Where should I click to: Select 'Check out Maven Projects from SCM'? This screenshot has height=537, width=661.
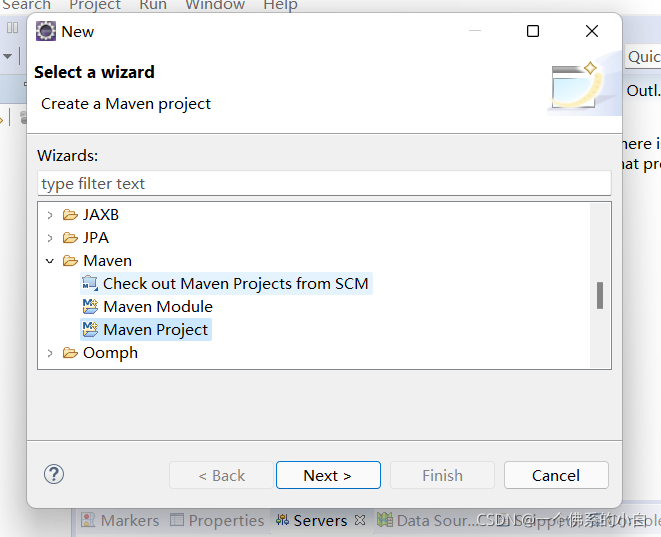(226, 284)
